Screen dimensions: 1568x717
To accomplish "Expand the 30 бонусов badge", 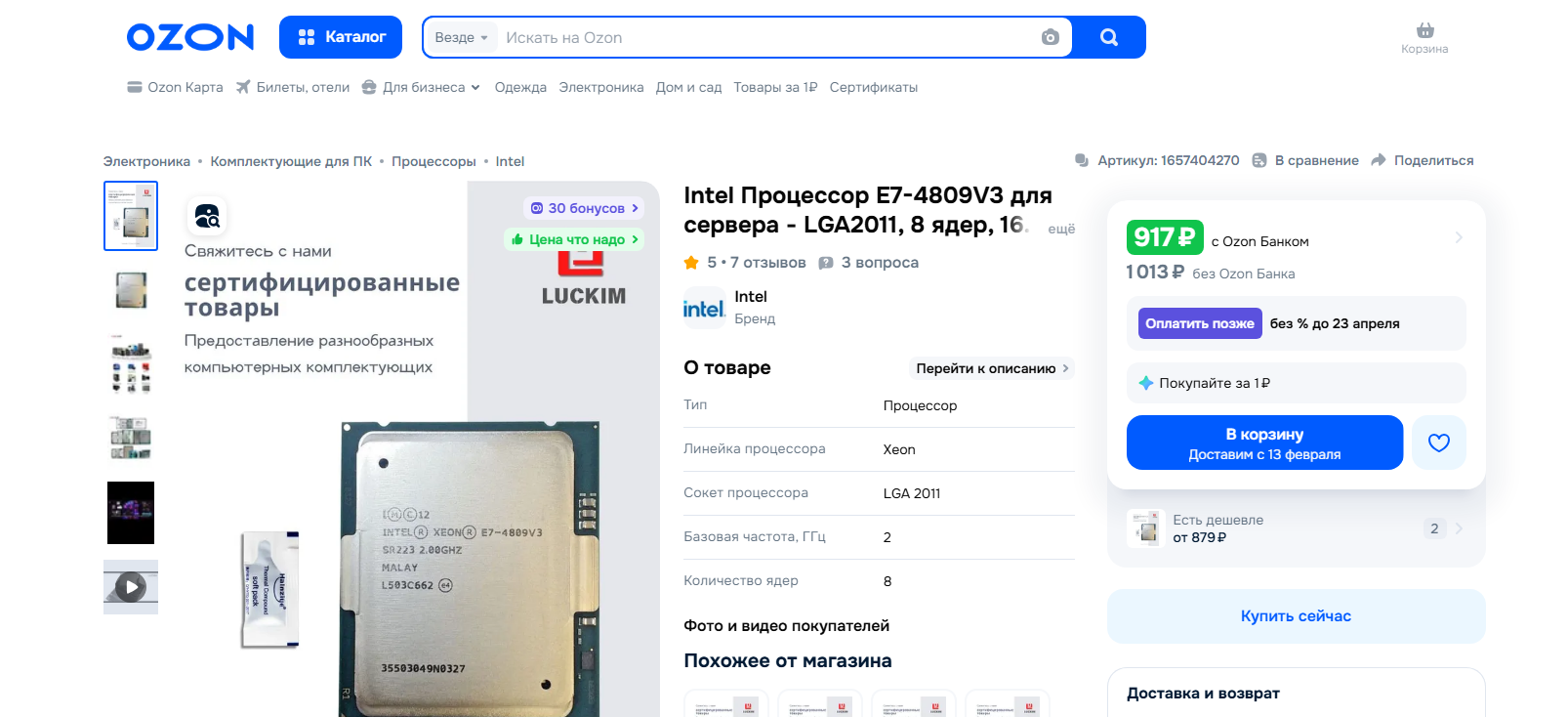I will [x=584, y=208].
